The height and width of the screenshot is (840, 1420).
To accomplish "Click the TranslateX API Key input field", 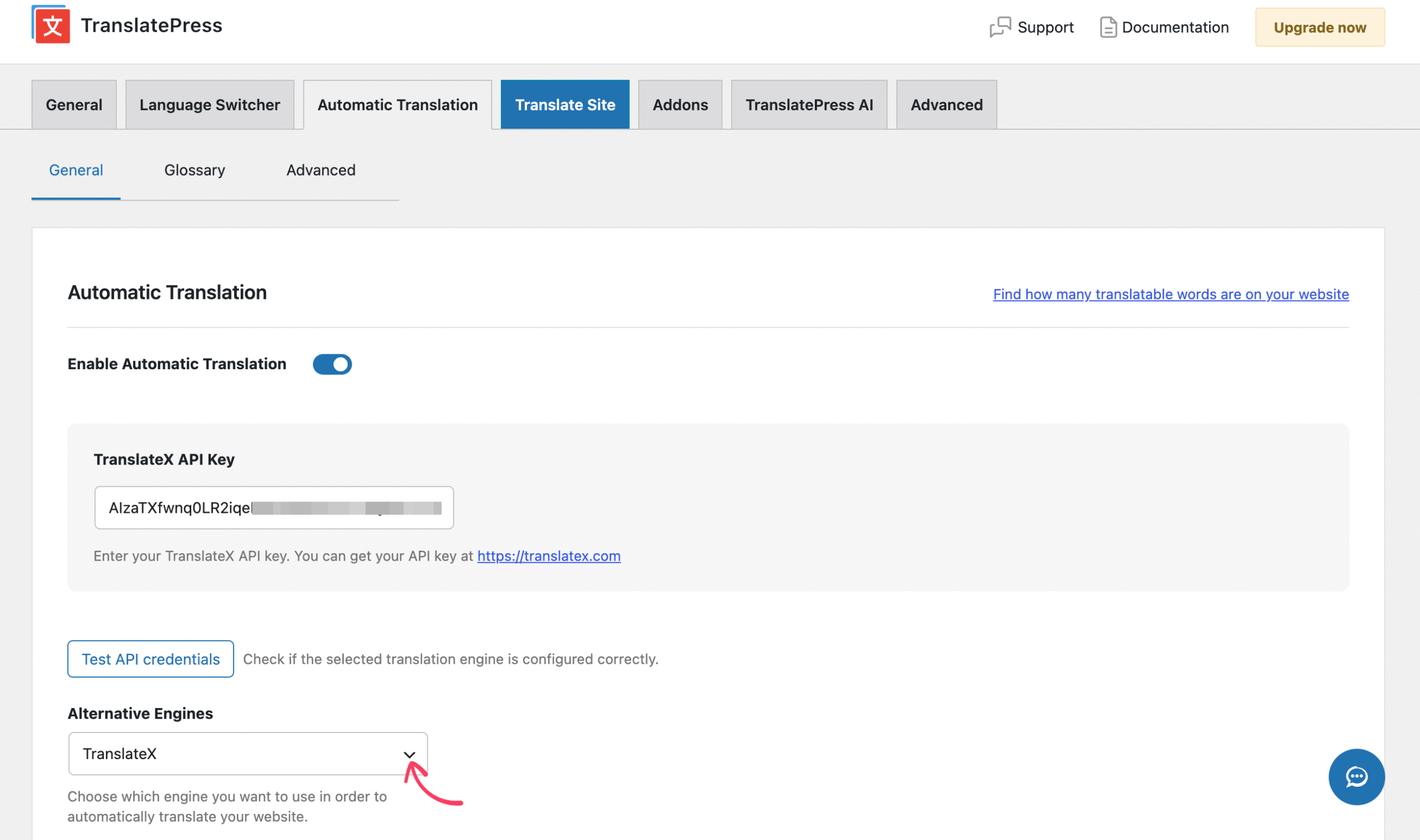I will tap(274, 508).
